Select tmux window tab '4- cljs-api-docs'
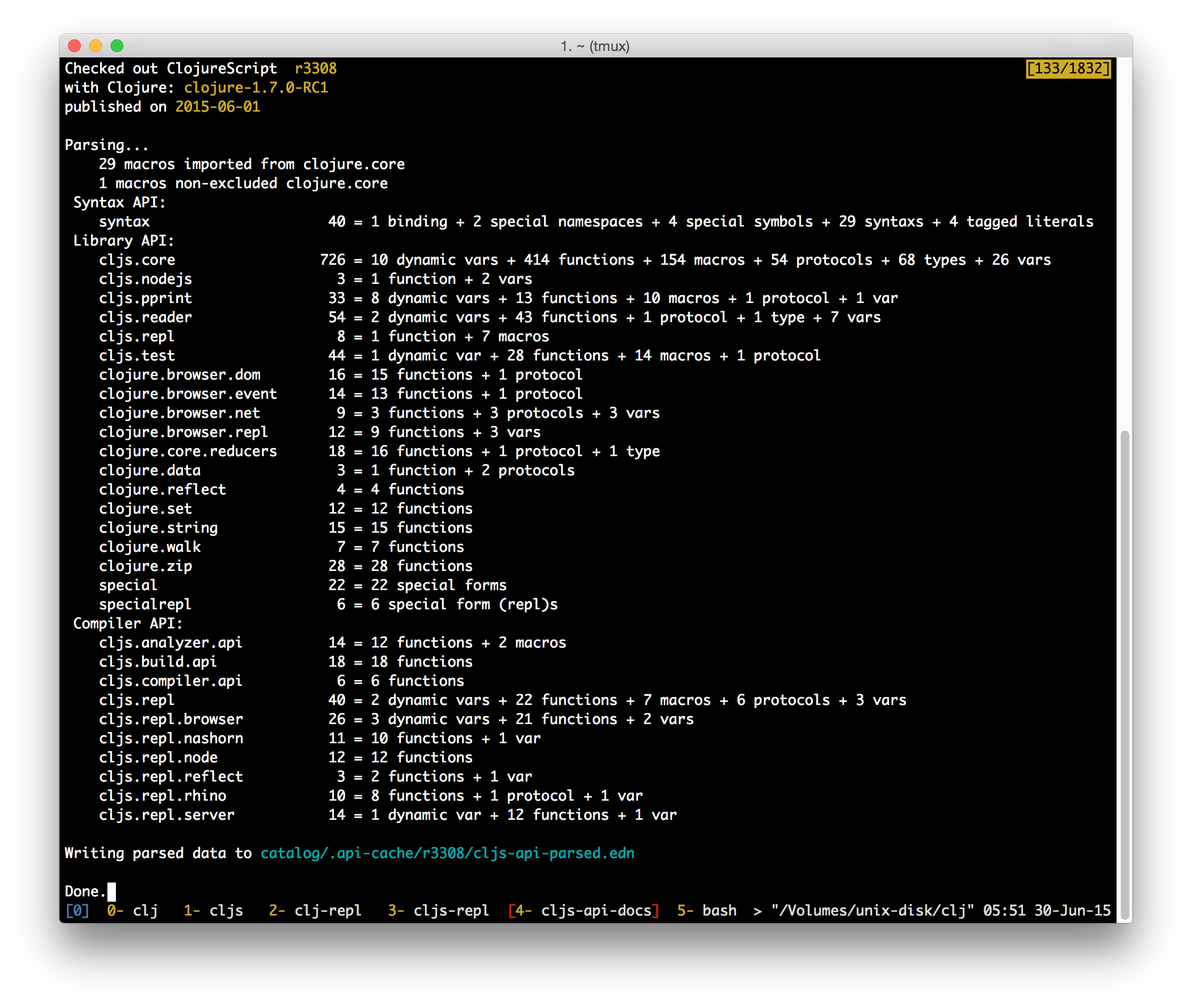This screenshot has height=1008, width=1192. tap(583, 910)
